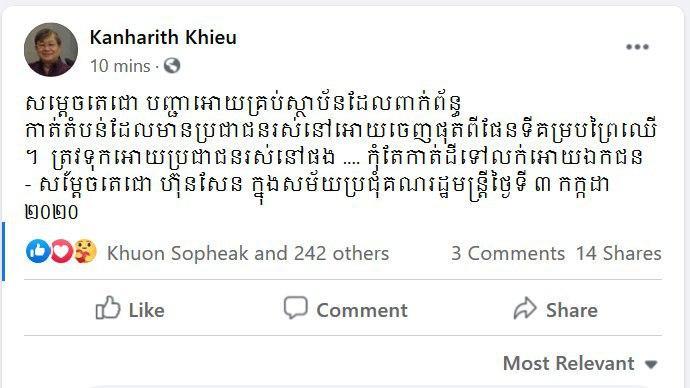Viewport: 690px width, 388px height.
Task: Click the thumbs-up Like icon
Action: point(108,307)
